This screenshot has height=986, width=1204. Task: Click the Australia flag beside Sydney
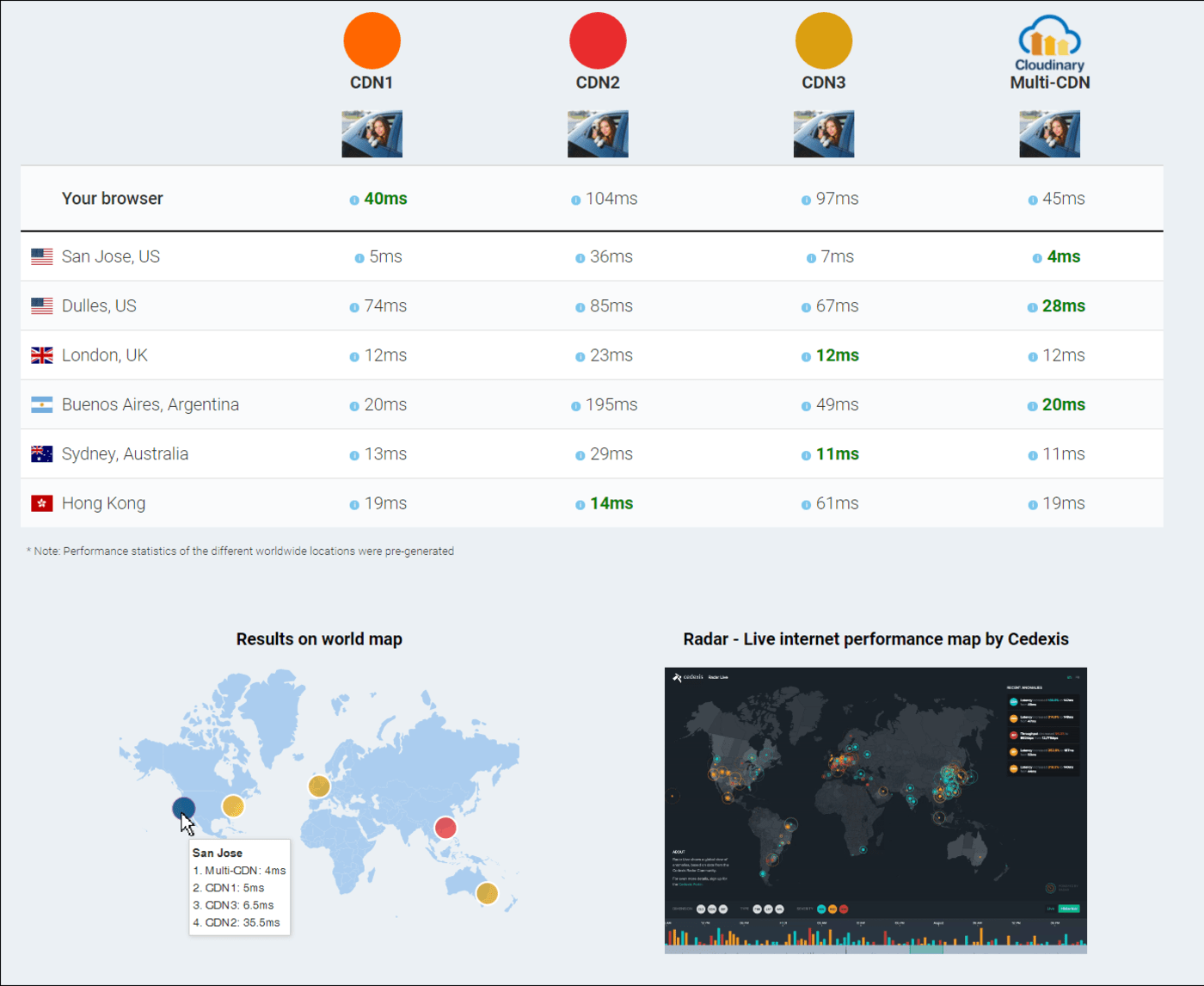point(41,454)
